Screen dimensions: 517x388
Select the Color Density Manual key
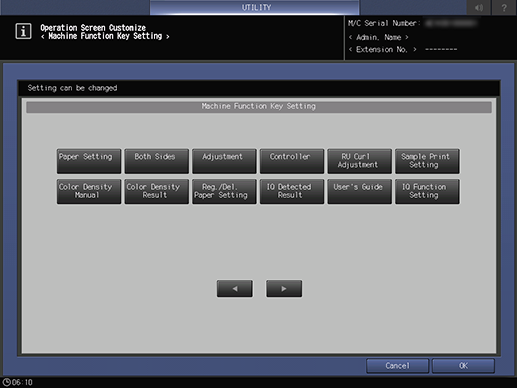89,191
